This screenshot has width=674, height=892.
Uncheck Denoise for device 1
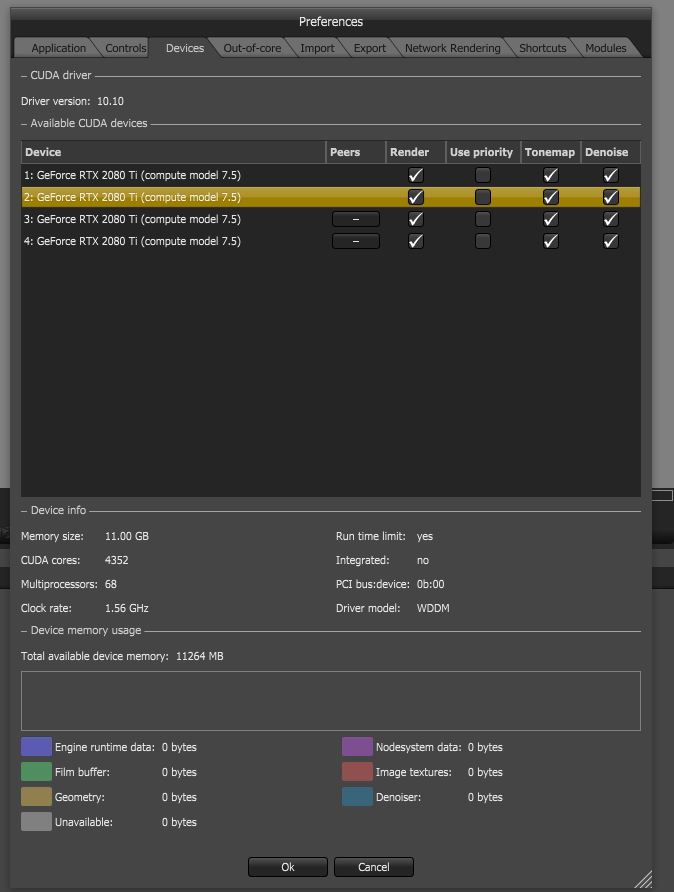[610, 175]
